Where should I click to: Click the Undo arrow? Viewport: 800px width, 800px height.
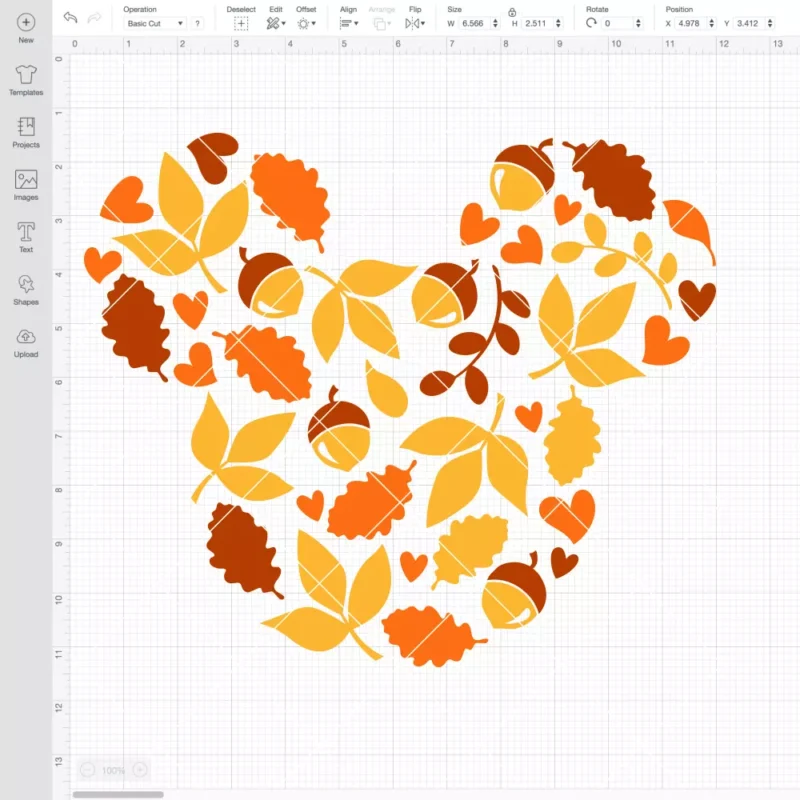pyautogui.click(x=70, y=18)
